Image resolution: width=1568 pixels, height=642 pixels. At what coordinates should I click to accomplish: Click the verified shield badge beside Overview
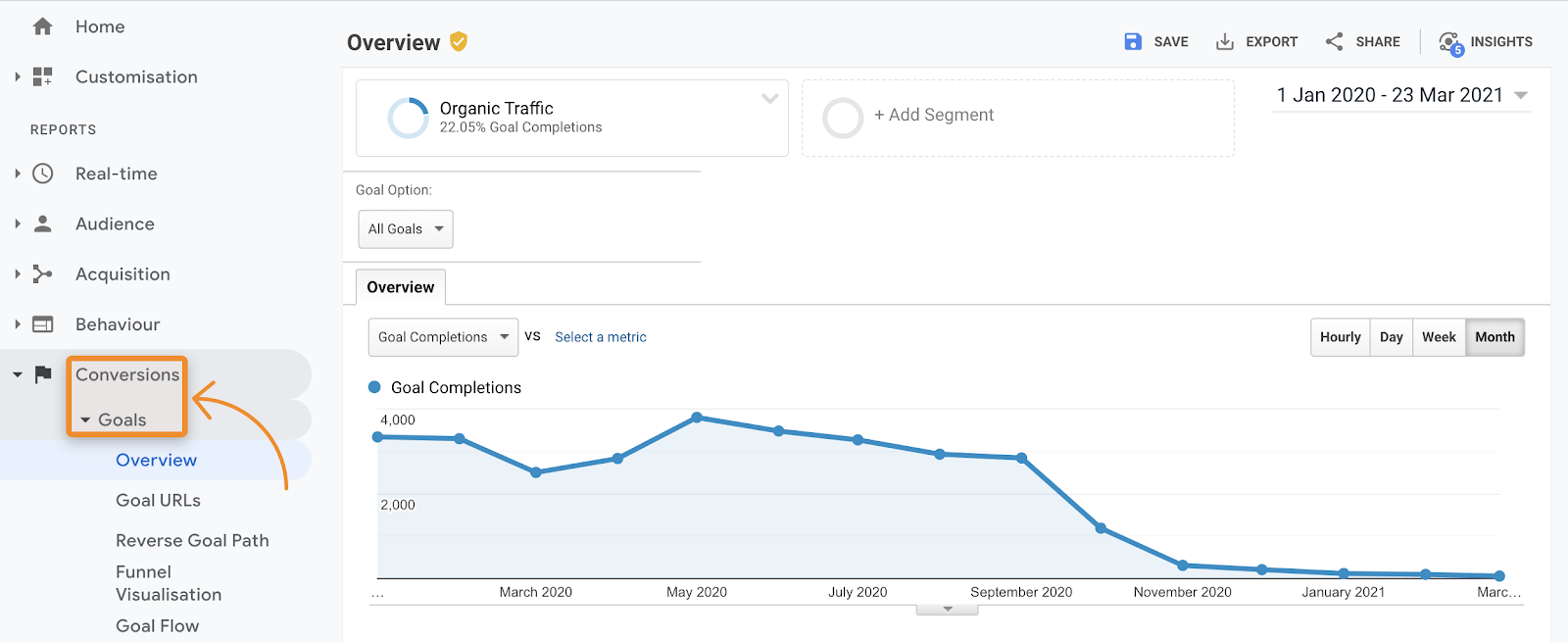click(x=459, y=41)
